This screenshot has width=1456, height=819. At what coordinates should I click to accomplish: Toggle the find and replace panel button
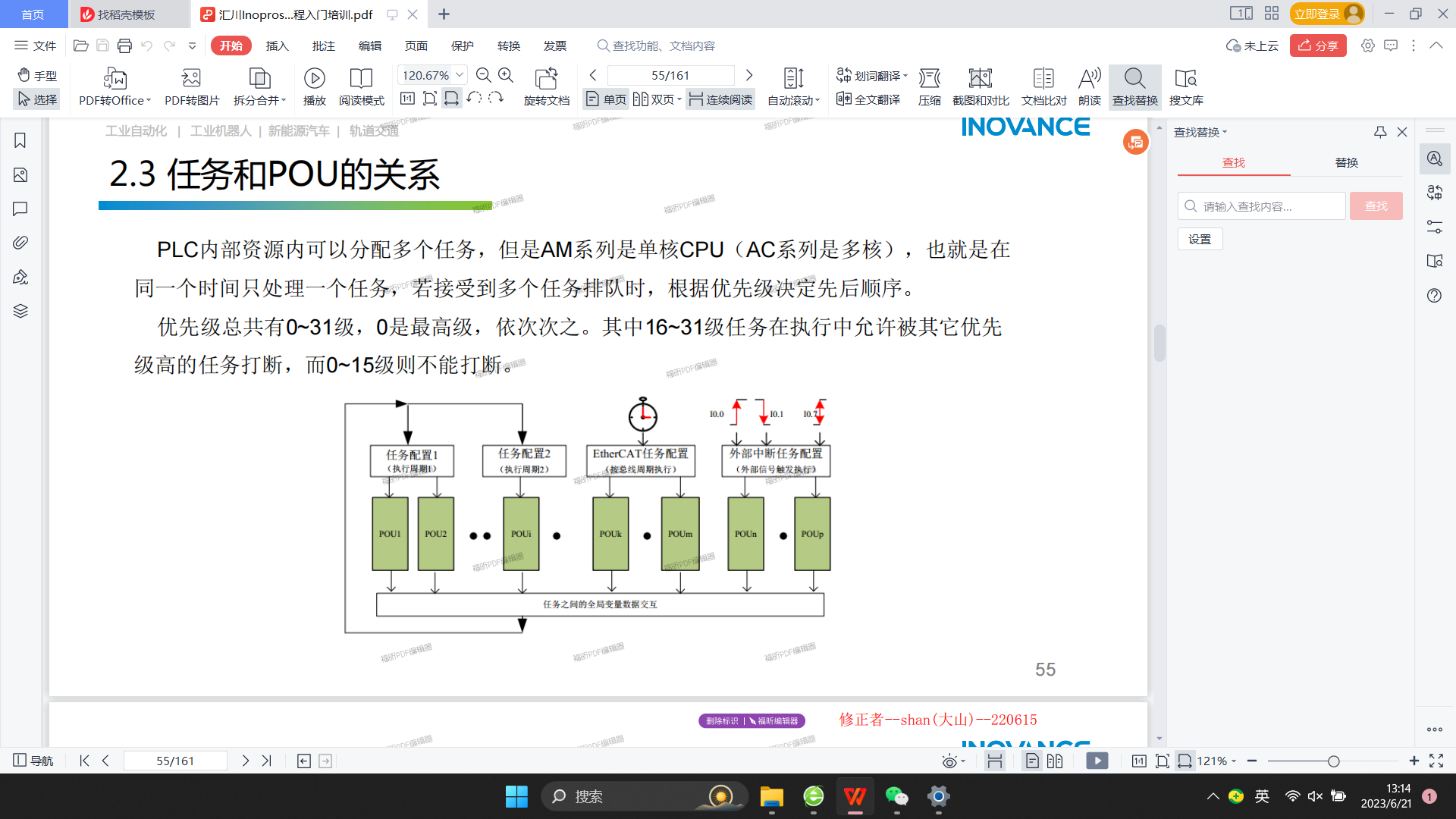(1134, 87)
